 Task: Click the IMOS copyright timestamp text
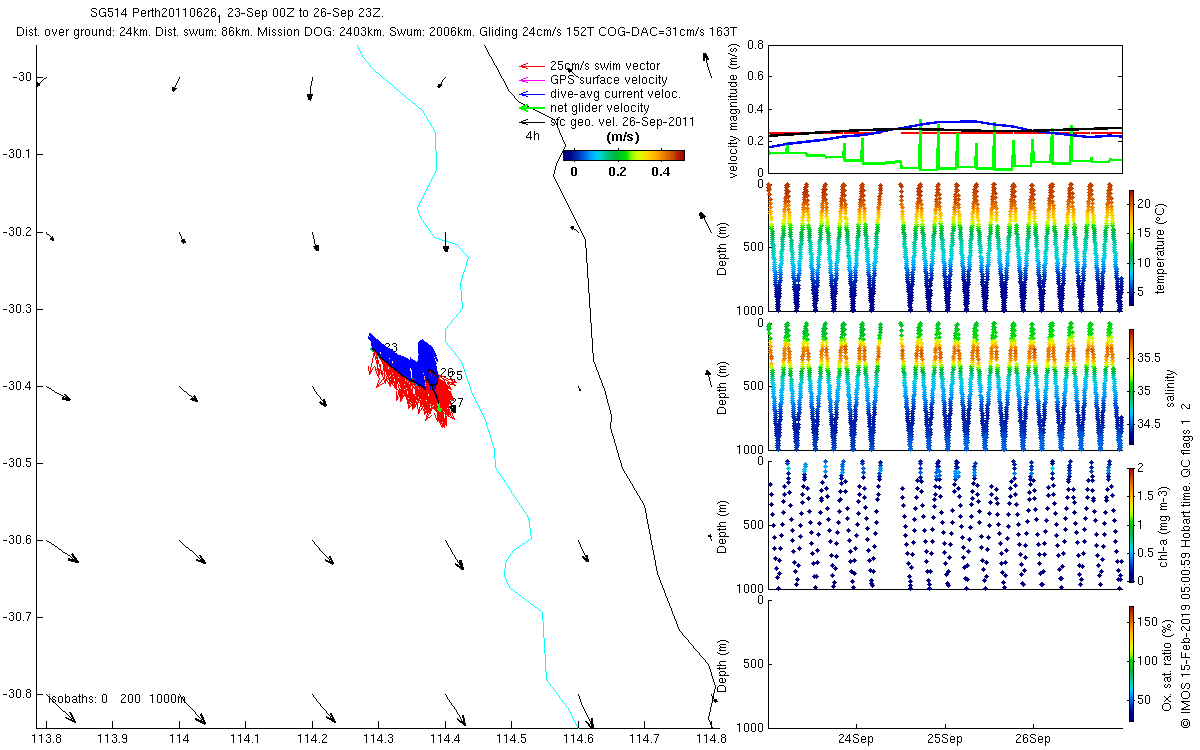point(1187,564)
